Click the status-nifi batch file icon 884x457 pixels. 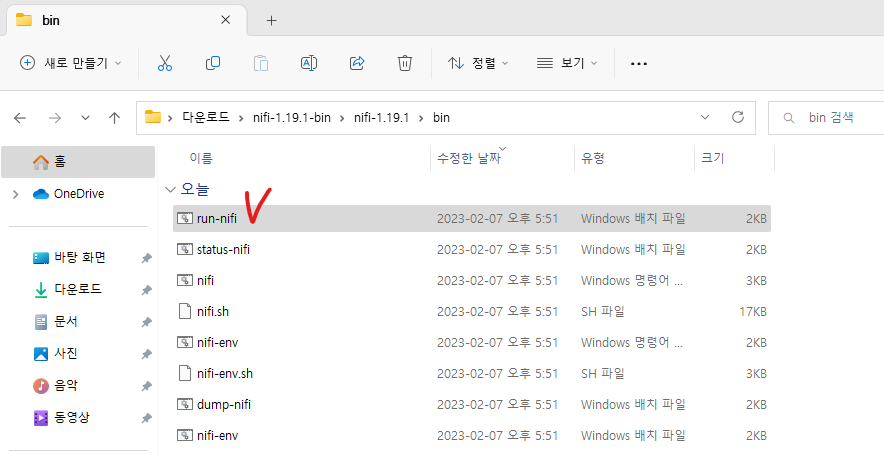(x=185, y=249)
